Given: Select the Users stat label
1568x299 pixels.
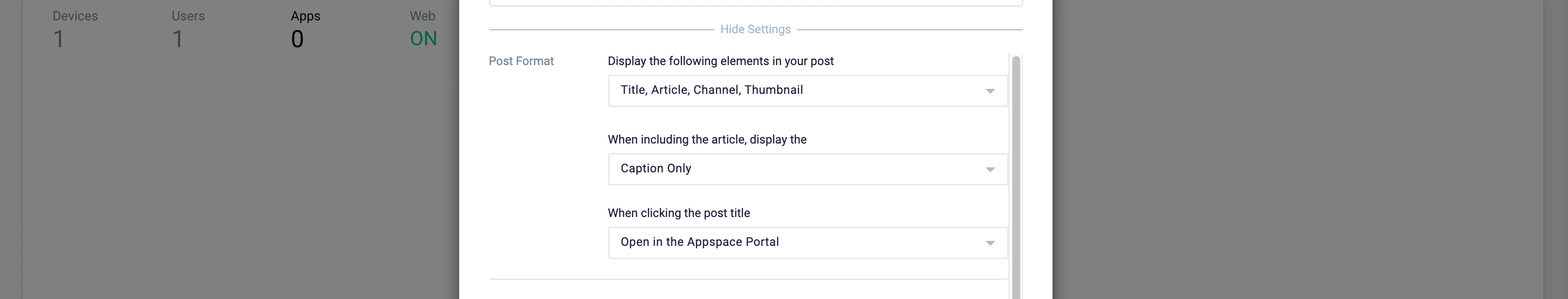Looking at the screenshot, I should tap(188, 16).
